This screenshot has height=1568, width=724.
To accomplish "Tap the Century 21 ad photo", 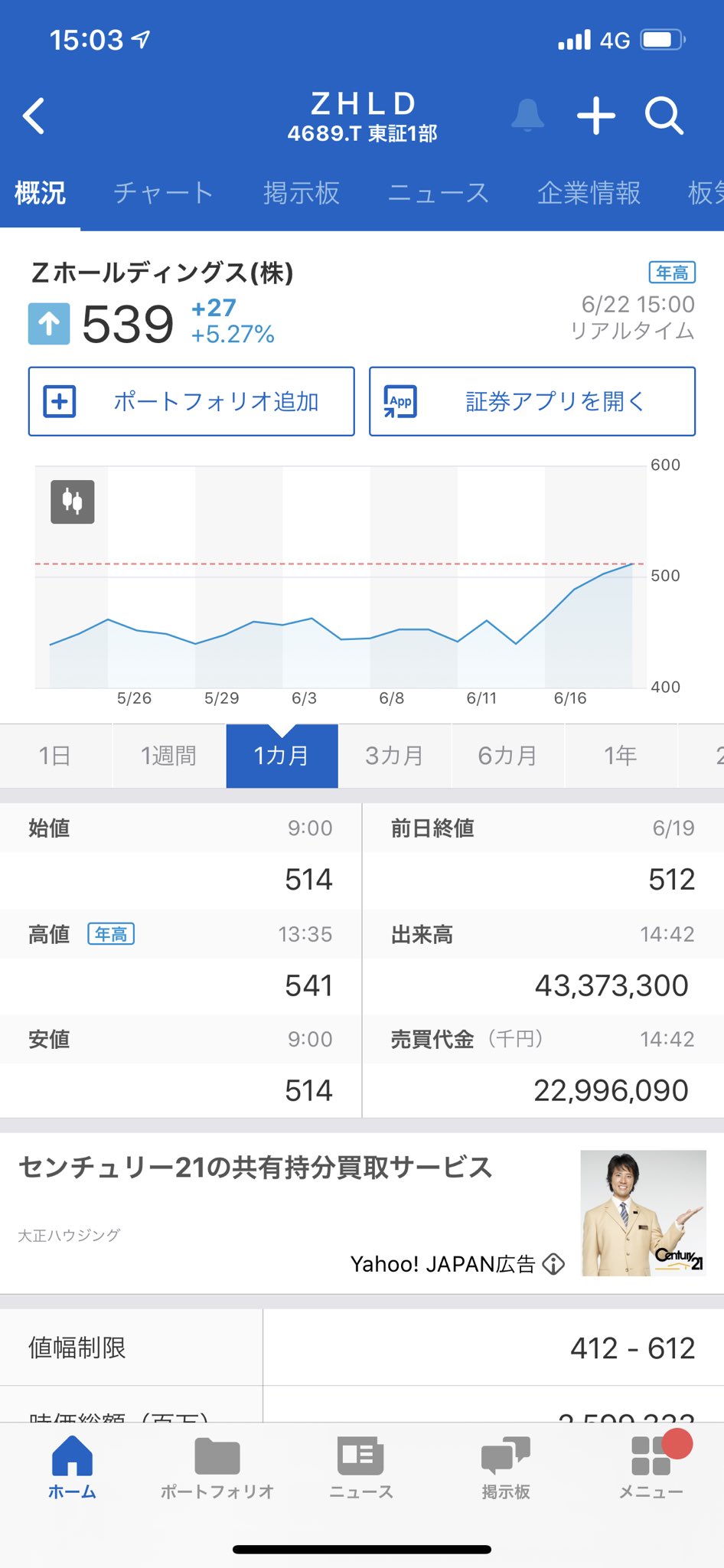I will point(643,1213).
